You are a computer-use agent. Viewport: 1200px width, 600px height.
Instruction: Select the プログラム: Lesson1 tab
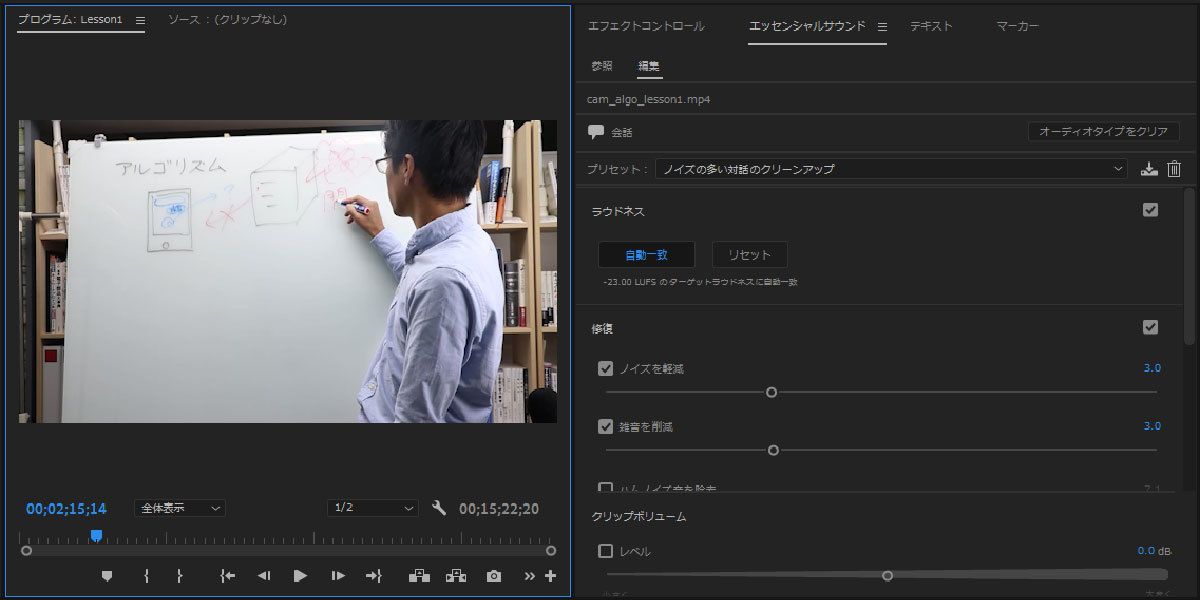70,20
